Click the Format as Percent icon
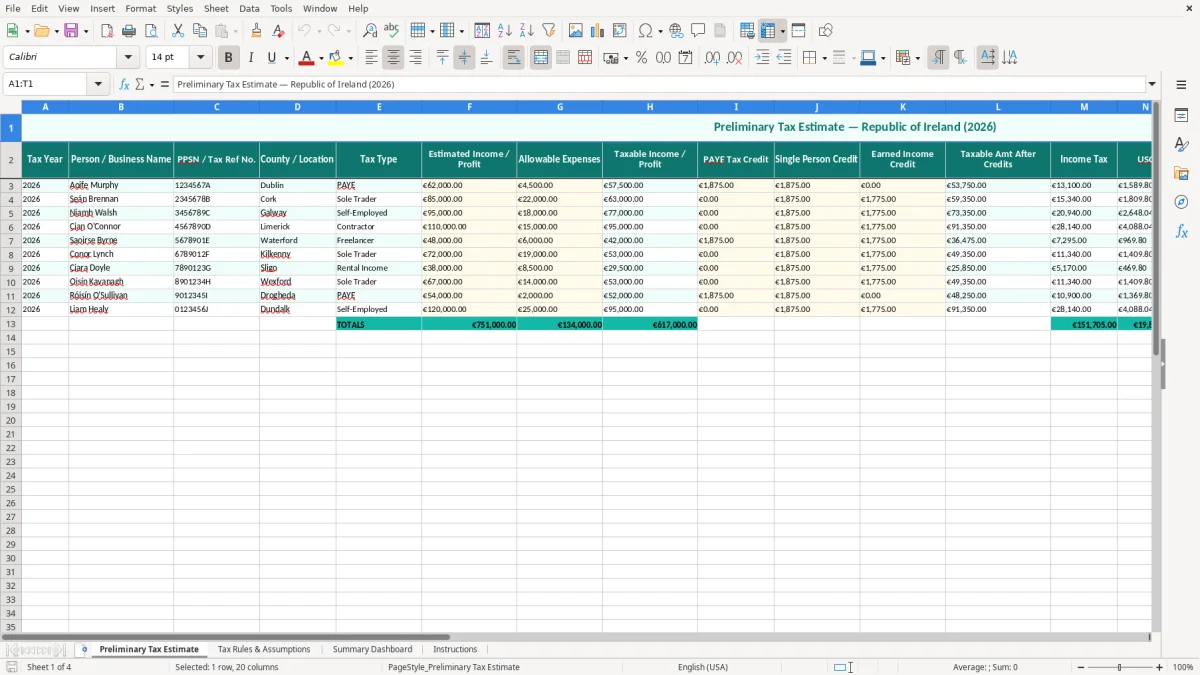This screenshot has width=1200, height=675. 642,58
